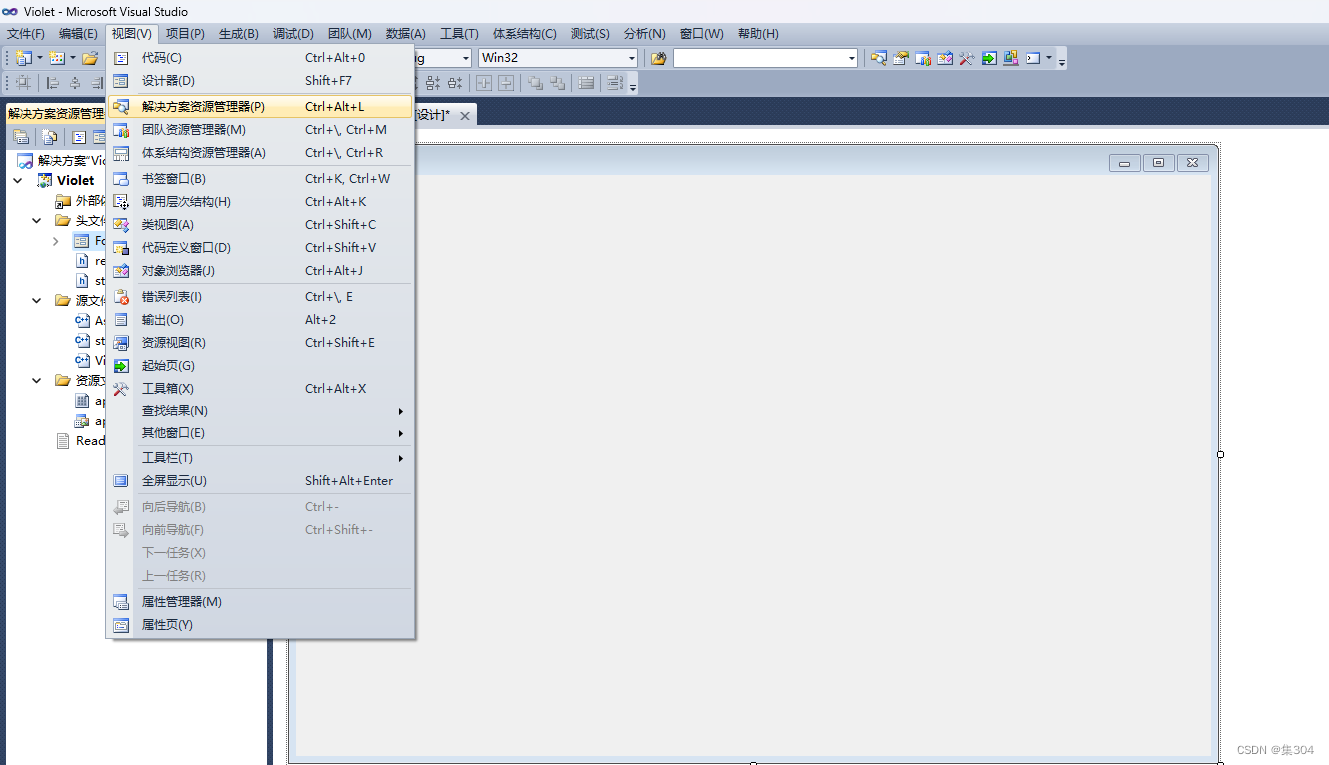Viewport: 1329px width, 765px height.
Task: Open 调用层次结构(H) from the menu
Action: [x=260, y=201]
